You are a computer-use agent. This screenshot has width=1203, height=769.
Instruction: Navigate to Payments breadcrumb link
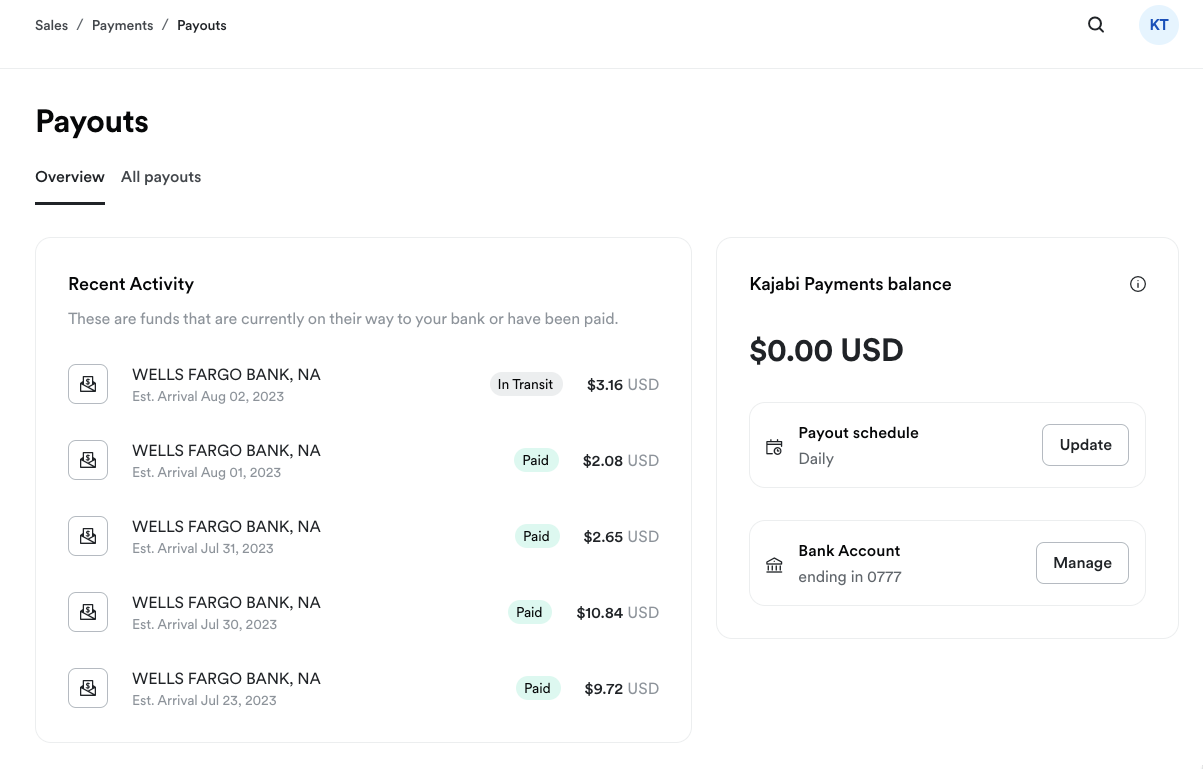(122, 25)
